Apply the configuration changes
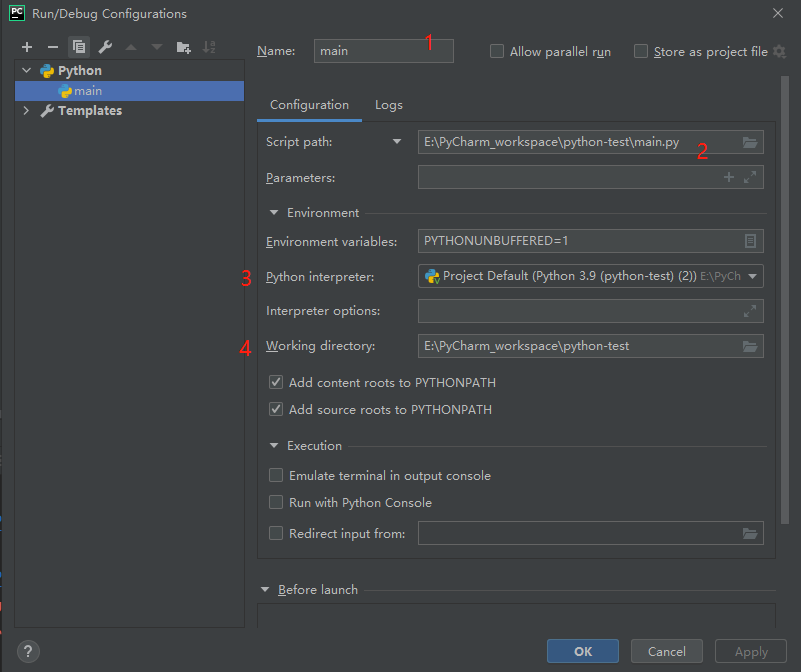 (750, 651)
